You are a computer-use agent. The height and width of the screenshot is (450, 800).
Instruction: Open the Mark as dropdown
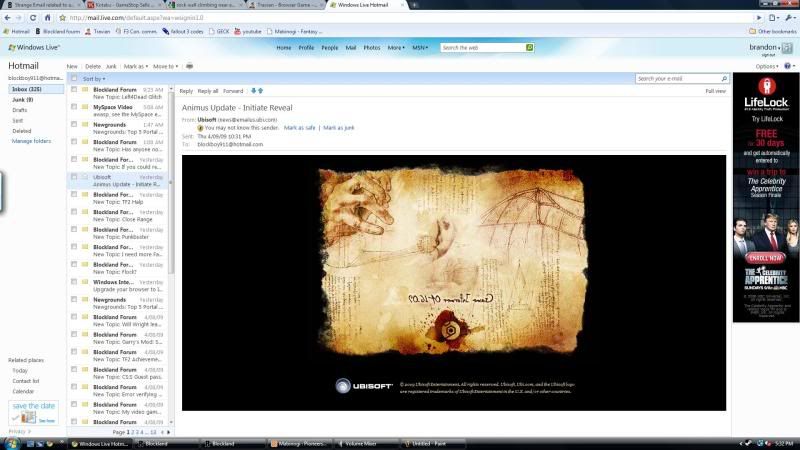coord(136,66)
